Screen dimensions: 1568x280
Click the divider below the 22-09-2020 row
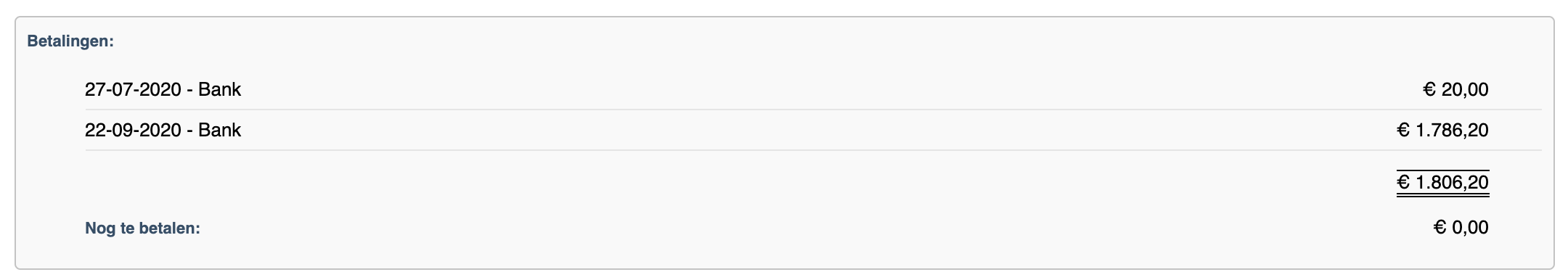tap(813, 150)
